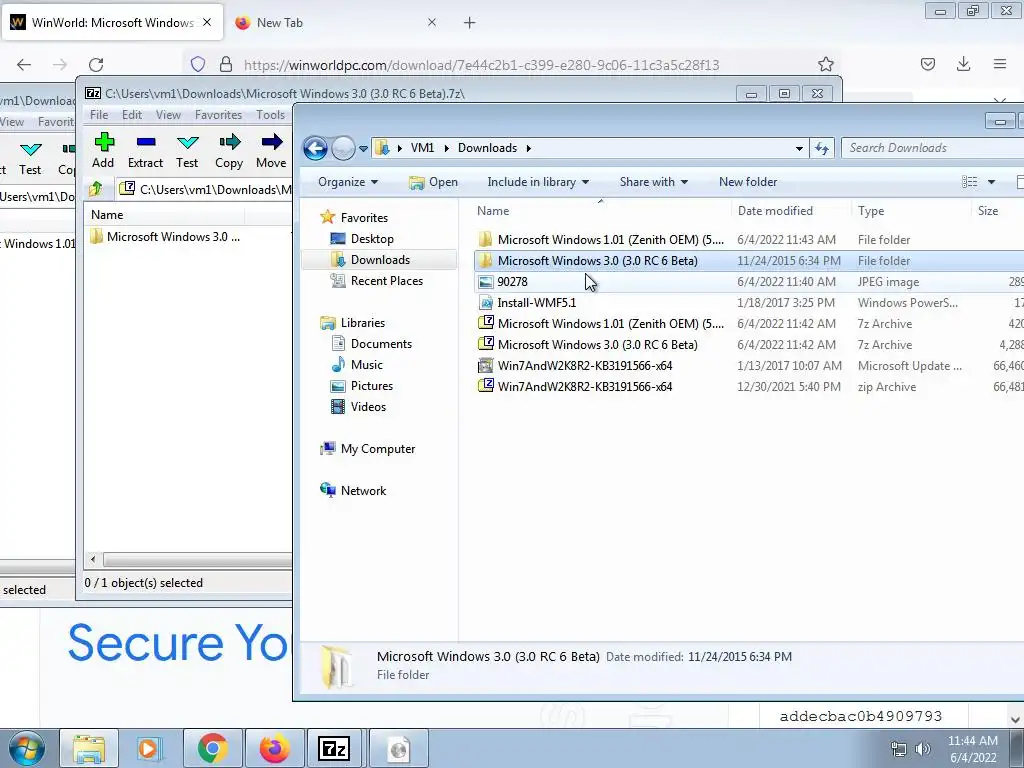Open Windows Explorer taskbar icon
1024x768 pixels.
pos(89,748)
